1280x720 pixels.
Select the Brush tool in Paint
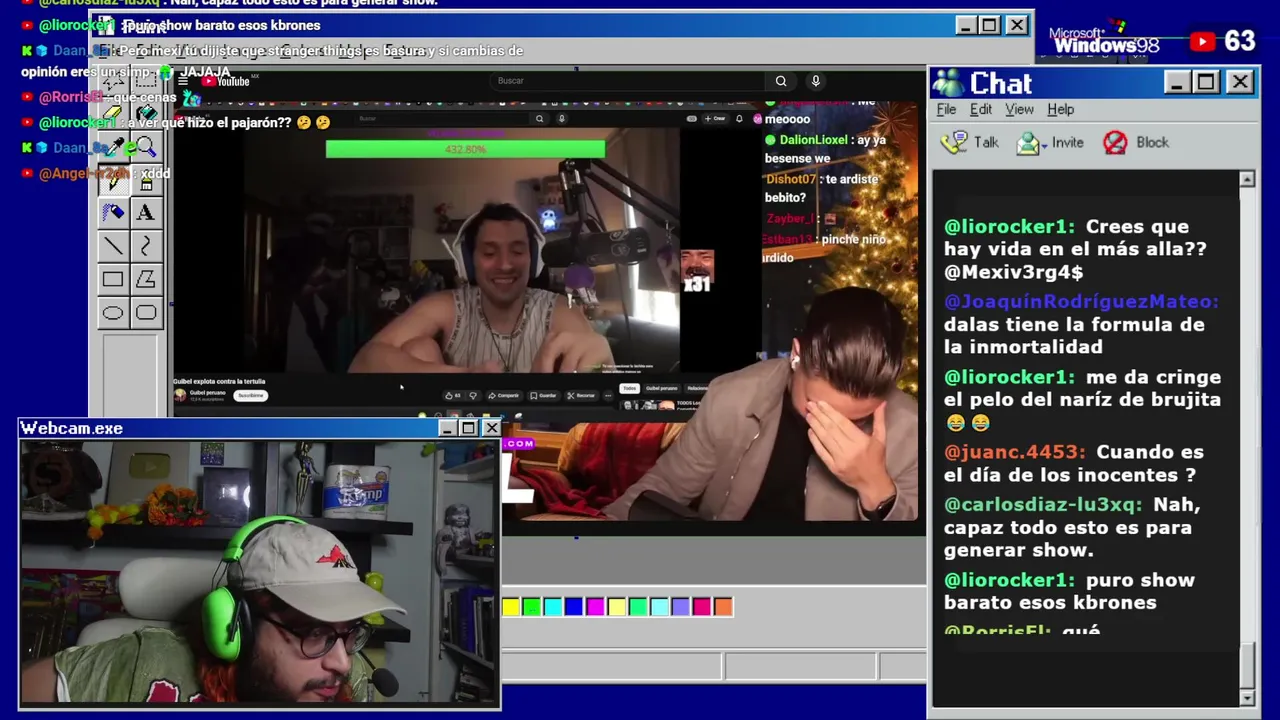pos(146,181)
